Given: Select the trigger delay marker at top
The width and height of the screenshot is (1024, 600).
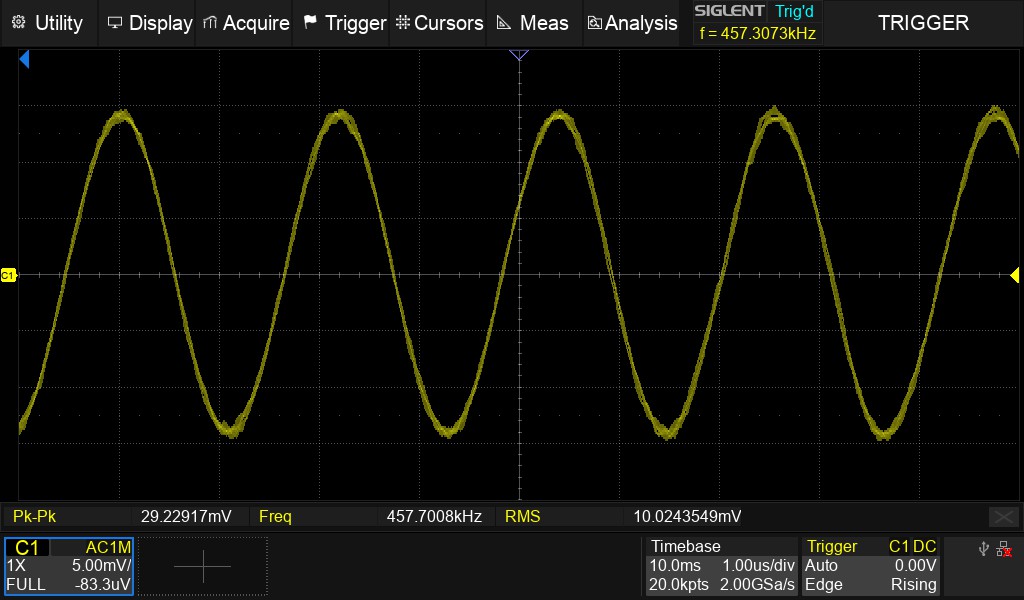Looking at the screenshot, I should tap(518, 55).
